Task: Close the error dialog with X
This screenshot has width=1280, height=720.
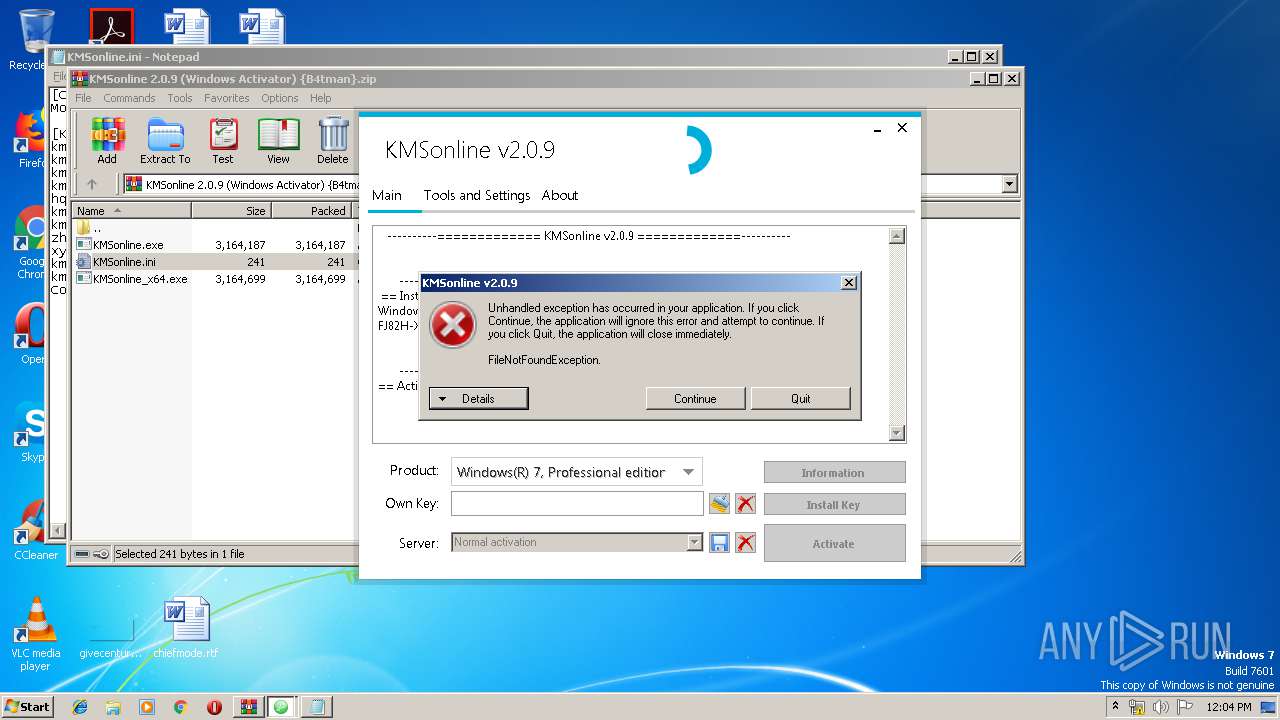Action: coord(849,283)
